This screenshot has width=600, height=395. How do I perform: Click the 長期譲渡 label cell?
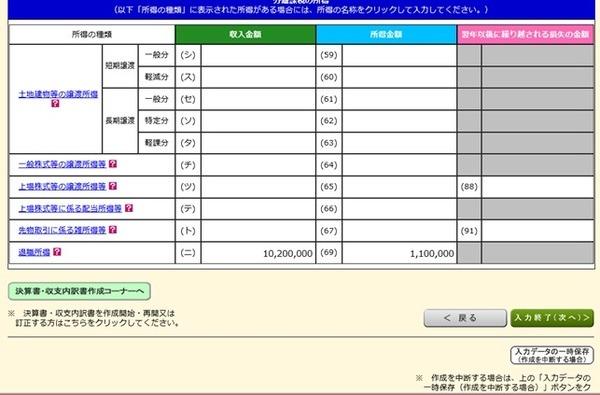coord(120,121)
